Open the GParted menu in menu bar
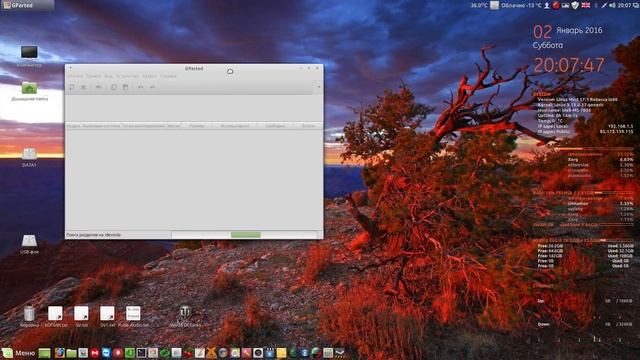The width and height of the screenshot is (640, 360). 75,76
